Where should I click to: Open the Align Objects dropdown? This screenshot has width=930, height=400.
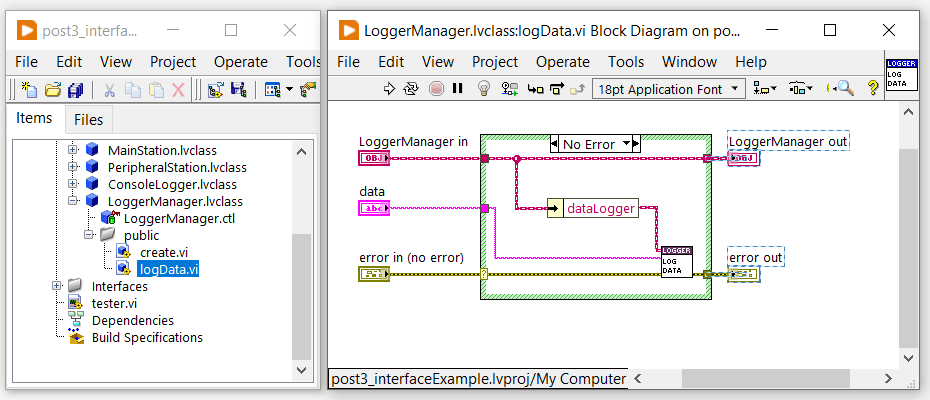coord(766,88)
